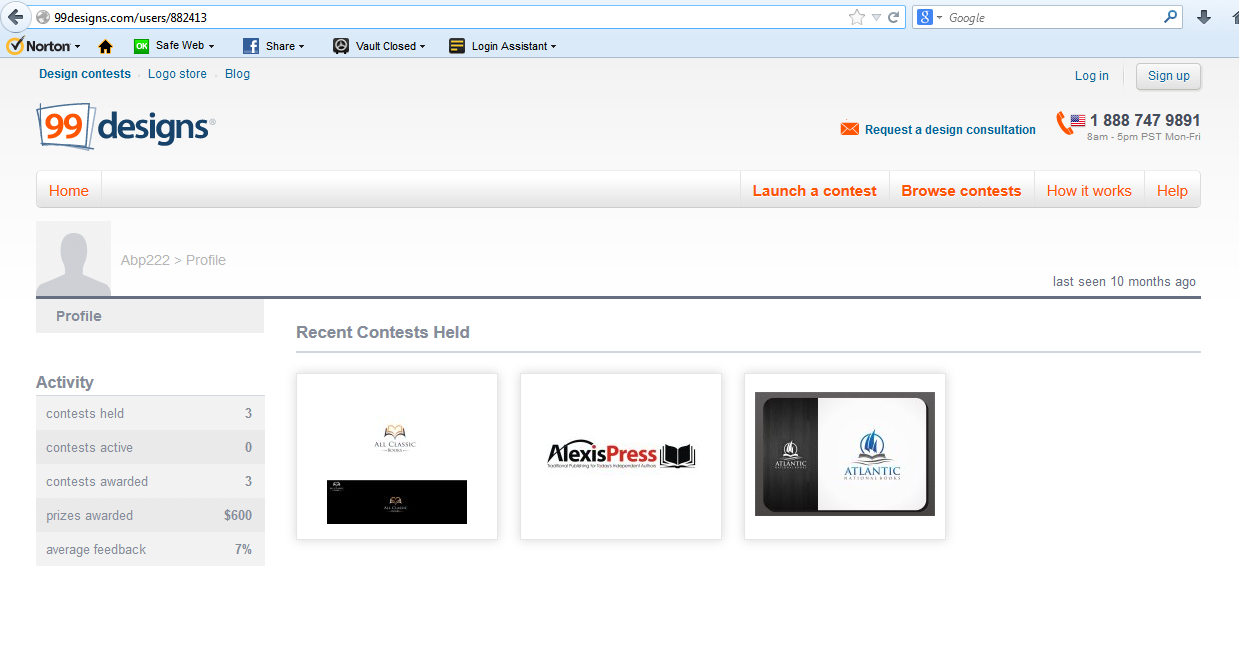Open the downloads arrow icon
The image size is (1239, 646).
1204,17
